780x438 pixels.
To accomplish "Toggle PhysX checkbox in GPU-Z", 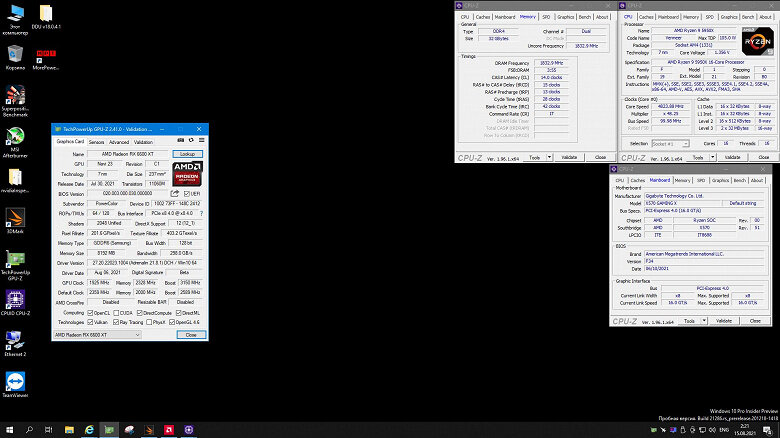I will pyautogui.click(x=149, y=322).
